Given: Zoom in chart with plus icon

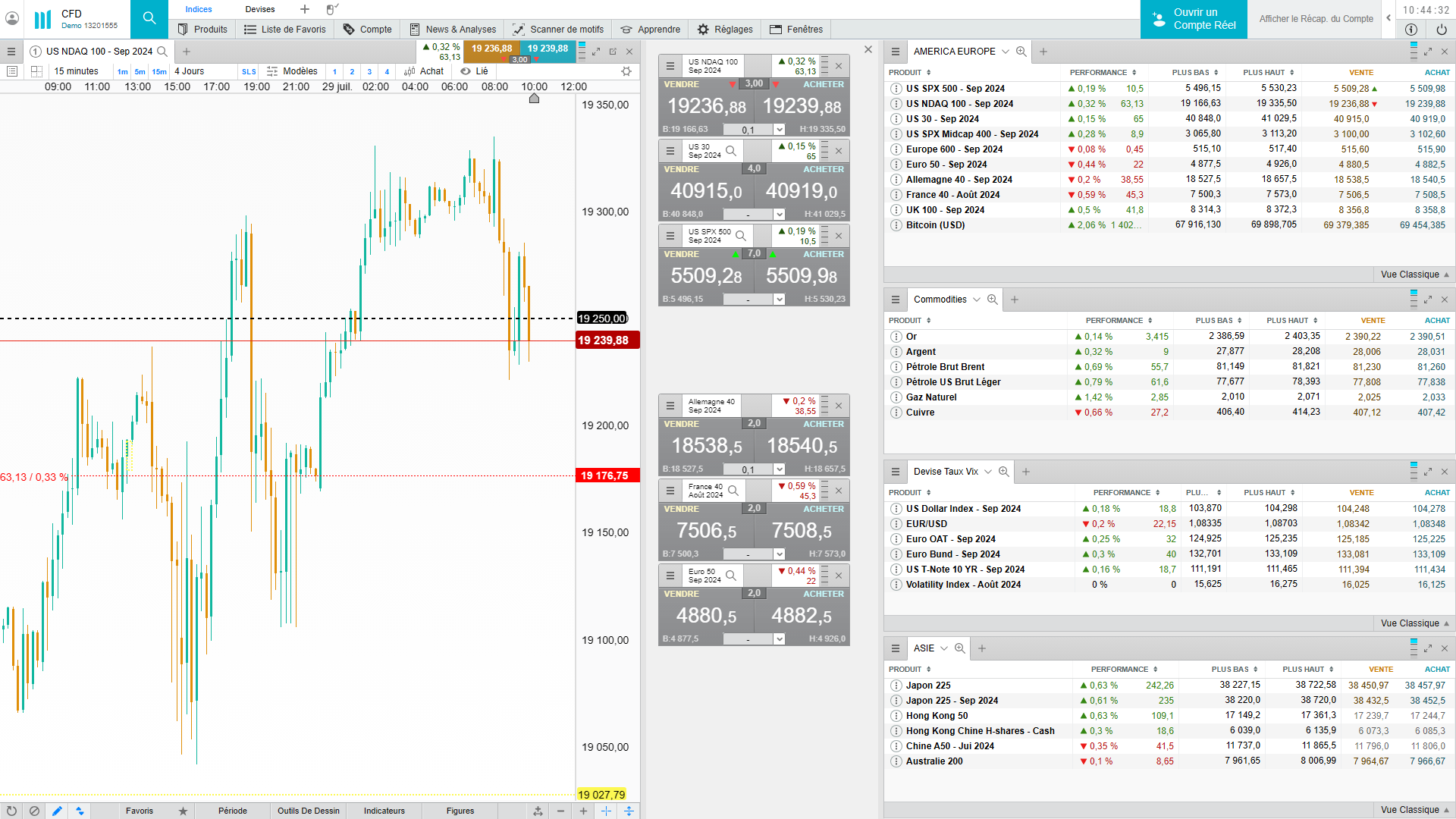Looking at the screenshot, I should (583, 811).
